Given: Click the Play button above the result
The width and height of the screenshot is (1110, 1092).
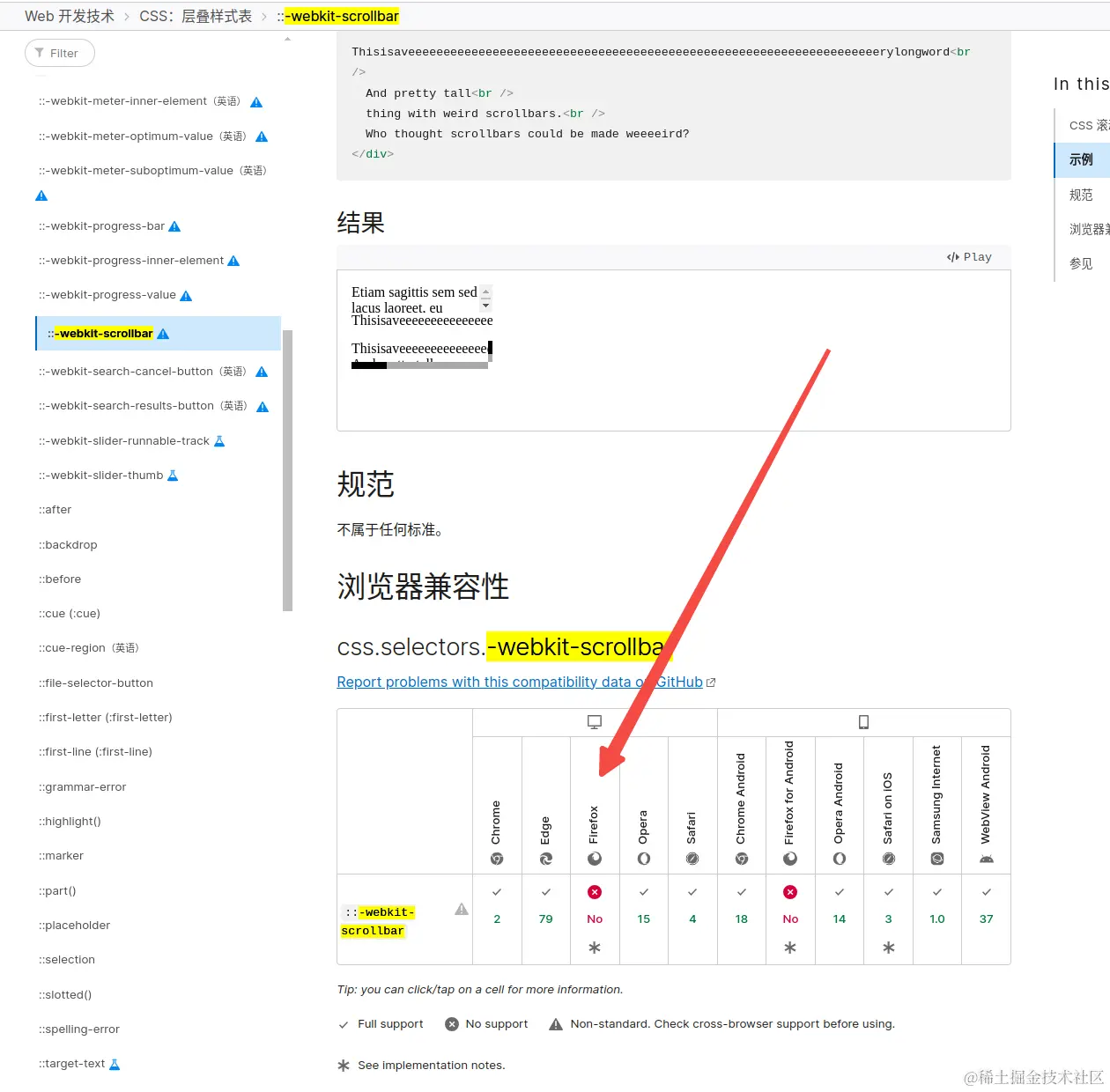Looking at the screenshot, I should pos(969,257).
